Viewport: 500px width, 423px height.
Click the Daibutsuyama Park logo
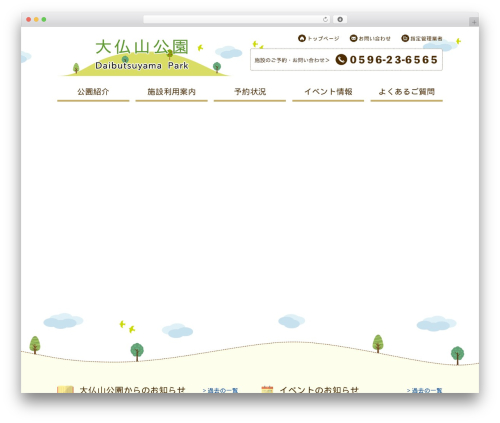145,57
